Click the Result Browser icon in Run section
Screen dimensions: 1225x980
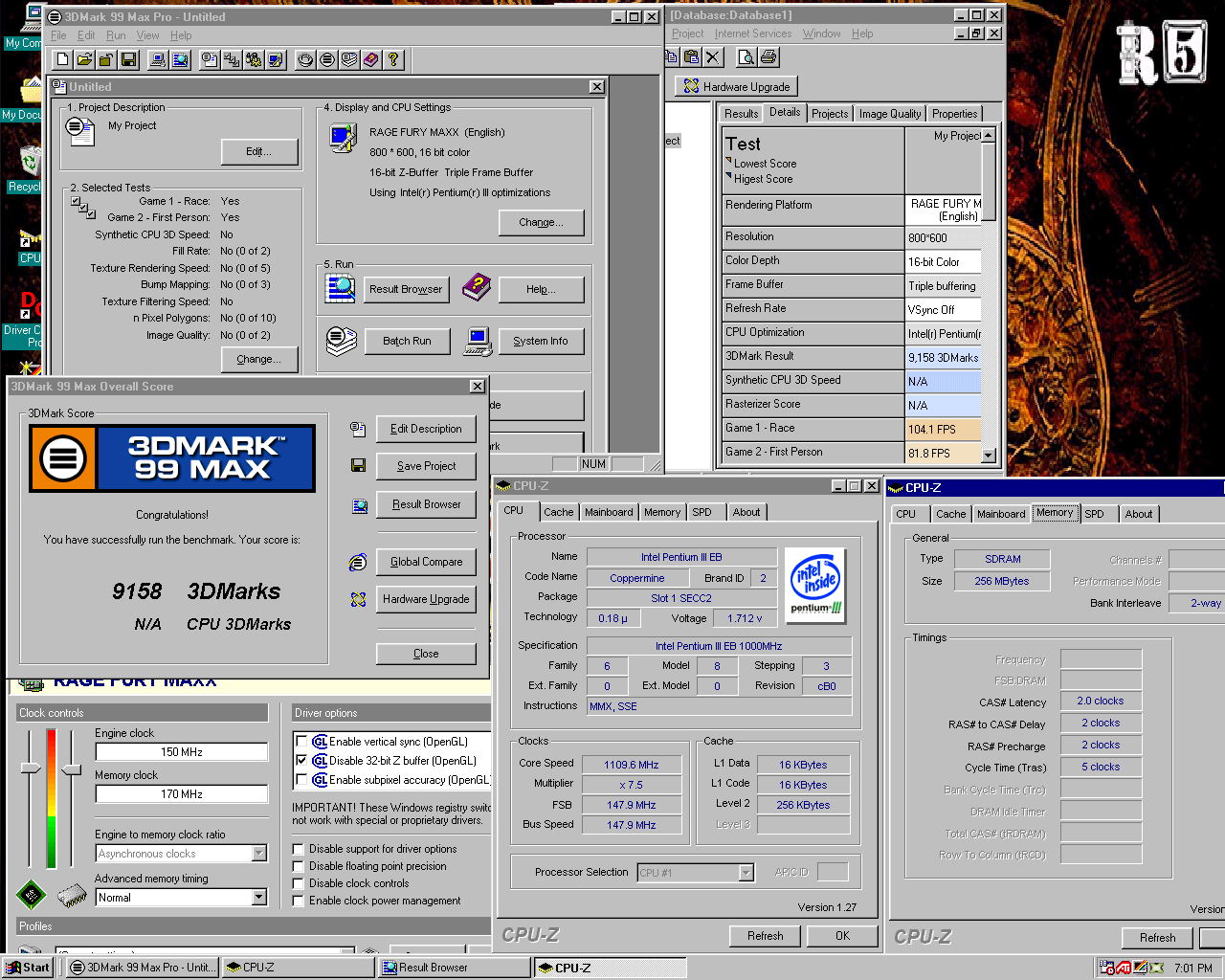(x=340, y=288)
